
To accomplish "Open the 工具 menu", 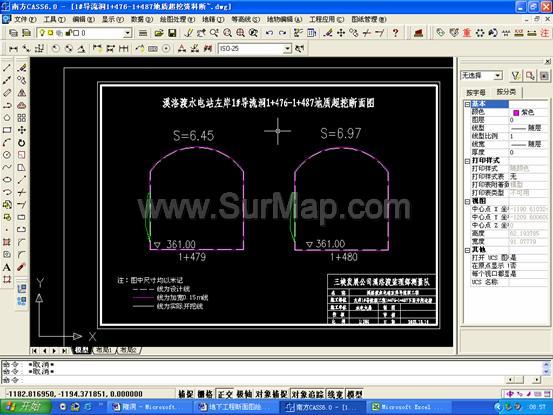I will click(x=54, y=19).
